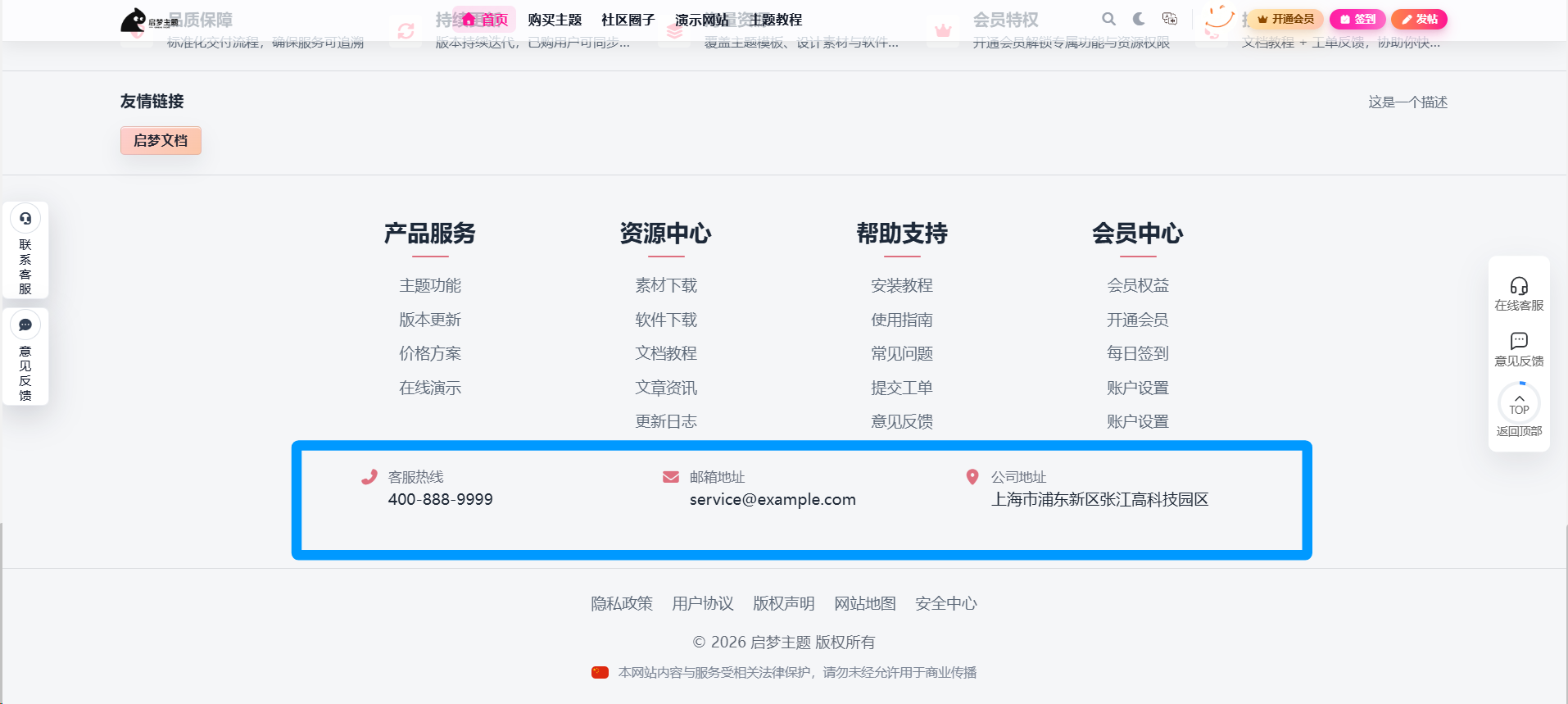Click the site logo in header
The image size is (1568, 704).
149,20
